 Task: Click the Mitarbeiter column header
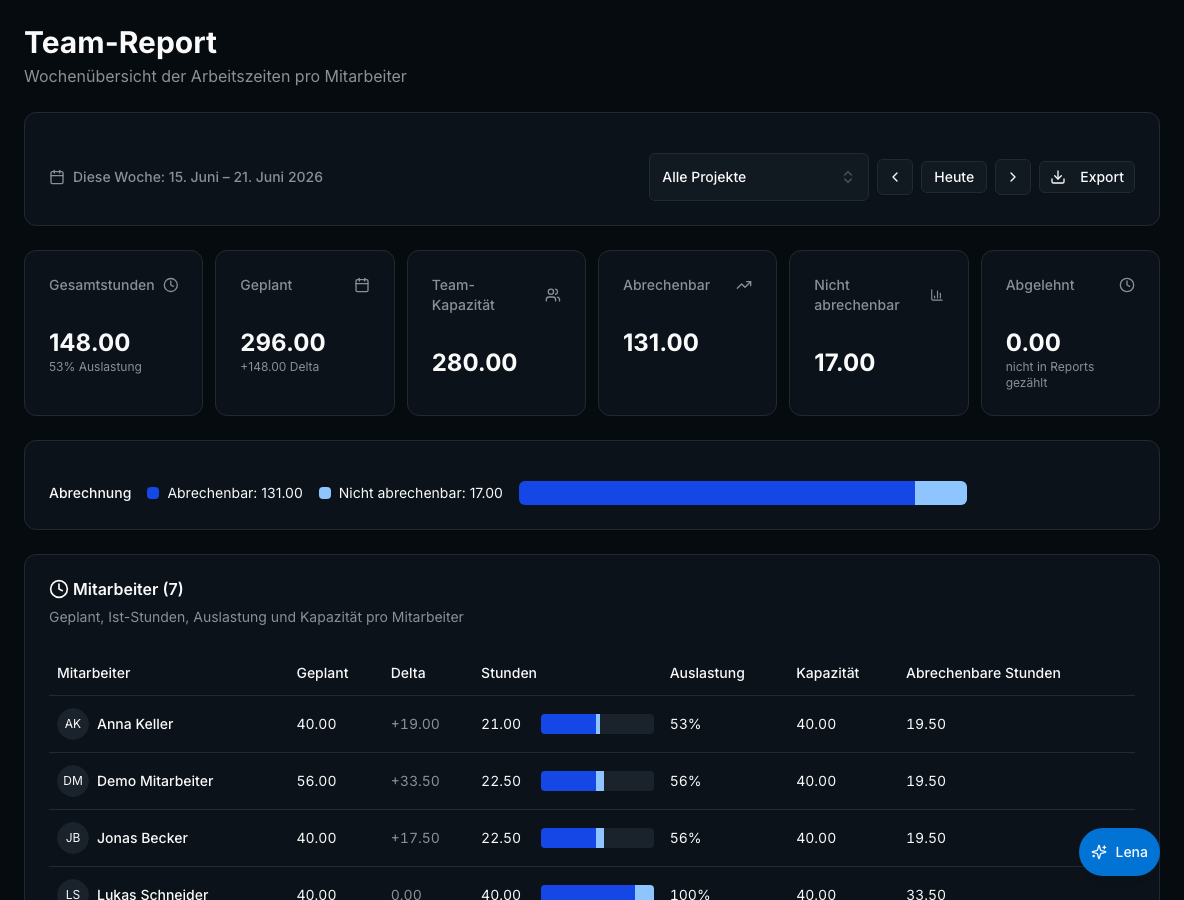click(94, 673)
